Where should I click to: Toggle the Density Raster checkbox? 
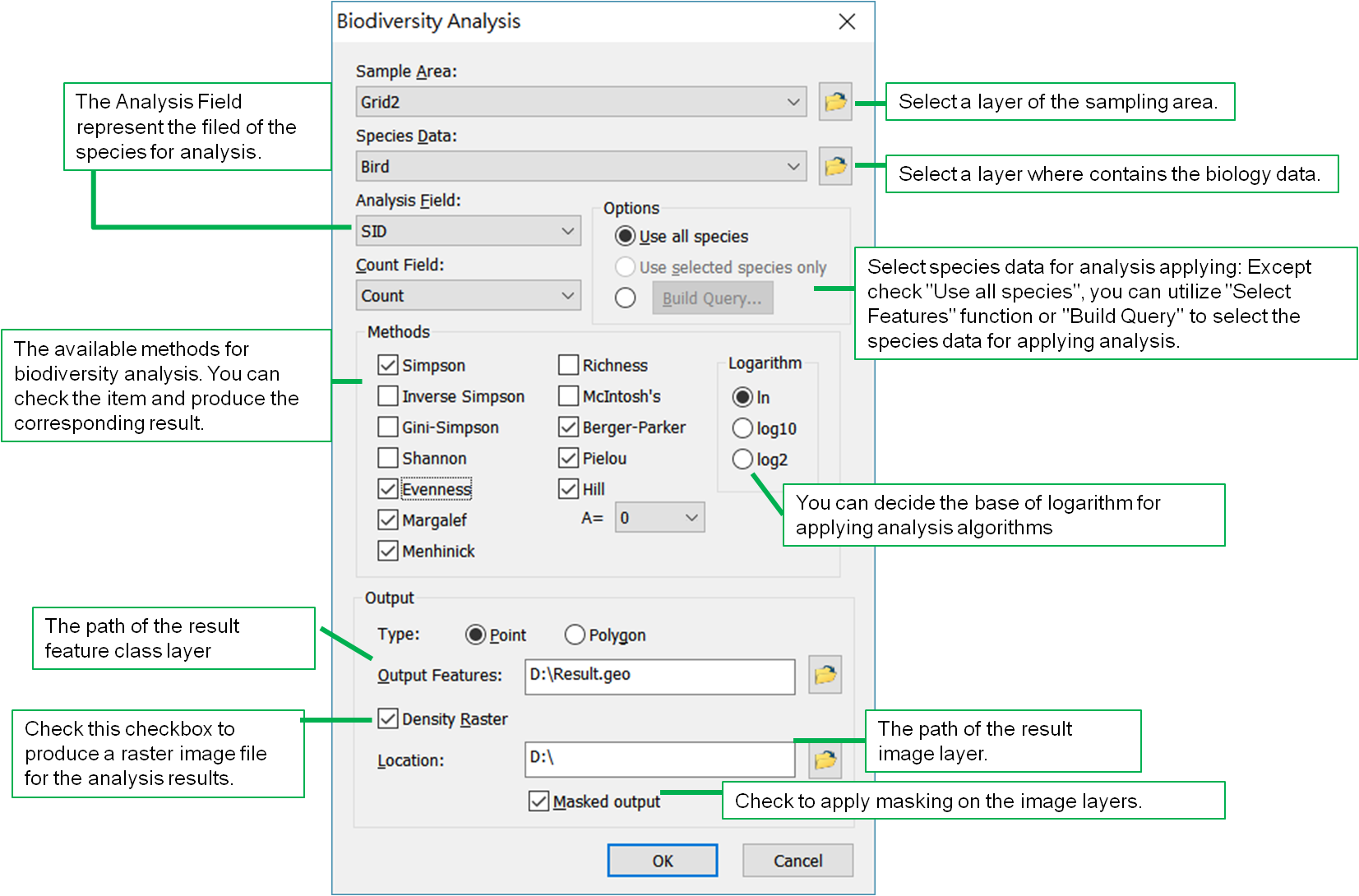(388, 719)
